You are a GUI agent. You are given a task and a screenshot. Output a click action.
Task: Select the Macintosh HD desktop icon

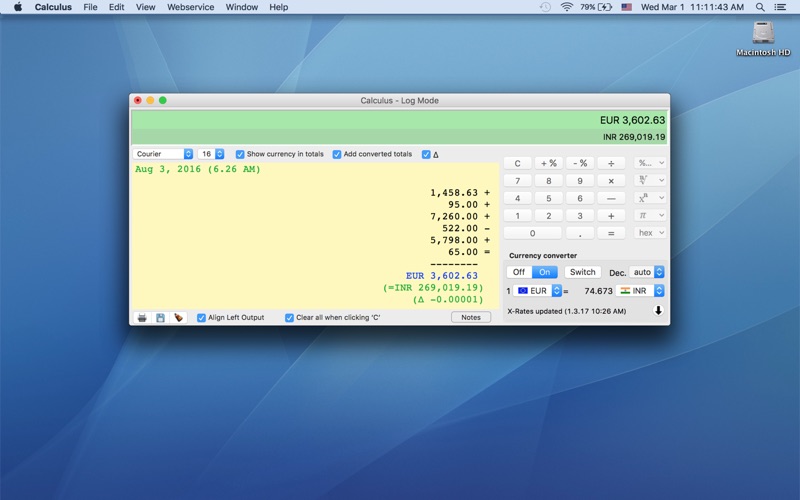763,39
